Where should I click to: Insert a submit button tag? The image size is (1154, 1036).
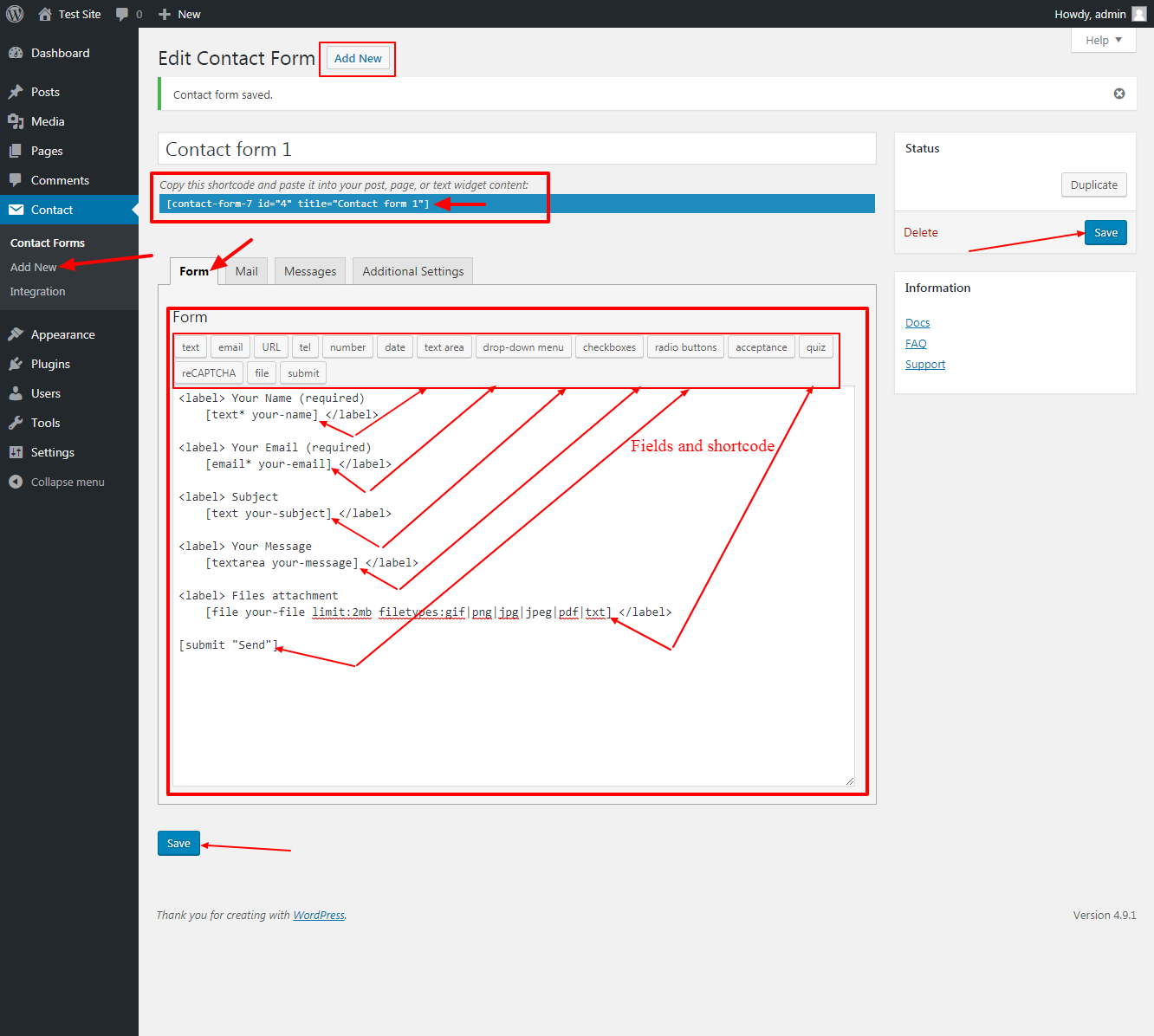(303, 373)
